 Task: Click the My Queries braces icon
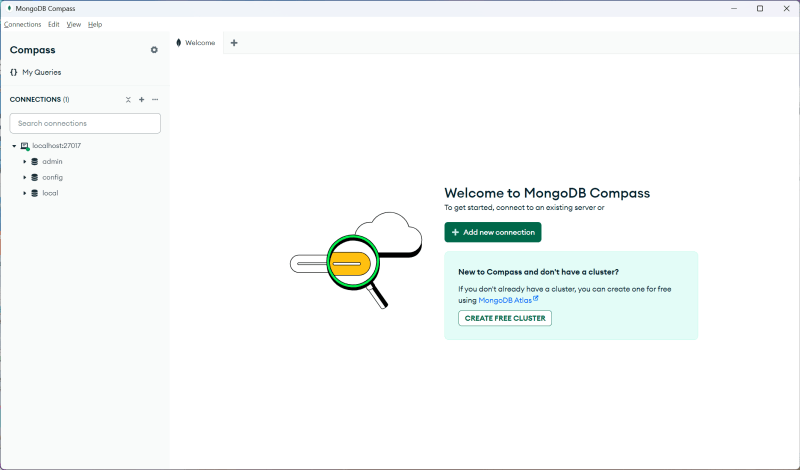point(14,72)
